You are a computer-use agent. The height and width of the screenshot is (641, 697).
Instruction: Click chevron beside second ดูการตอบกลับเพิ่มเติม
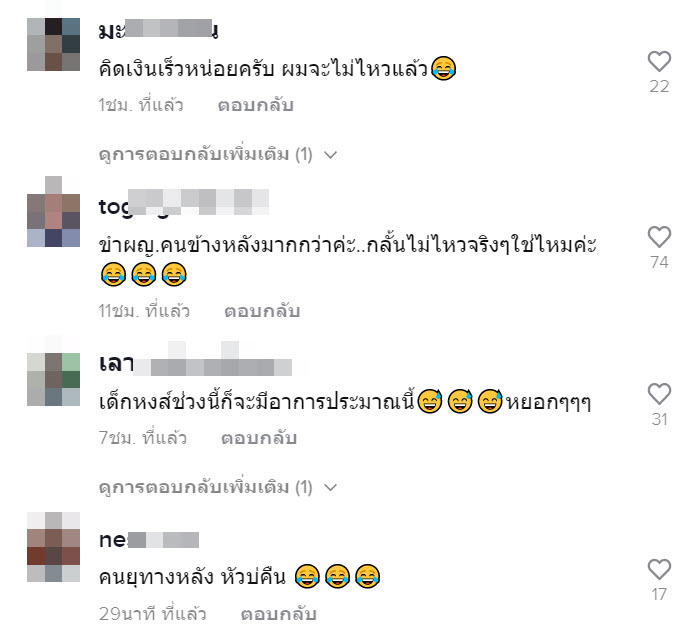click(x=330, y=488)
